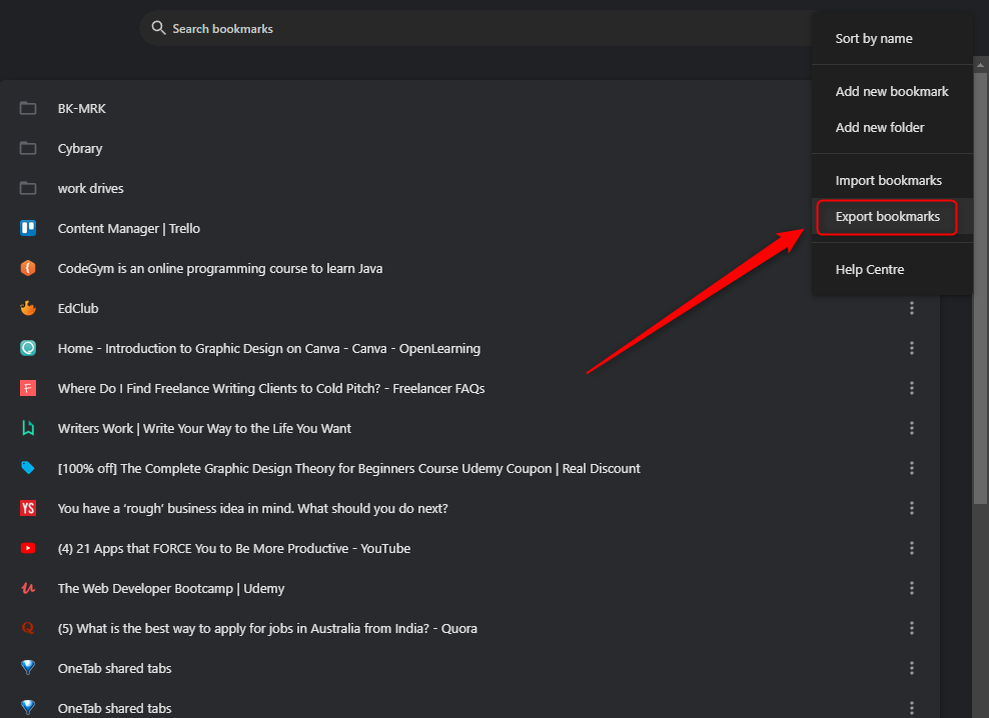
Task: Open three-dot menu for Writers Work bookmark
Action: (911, 428)
